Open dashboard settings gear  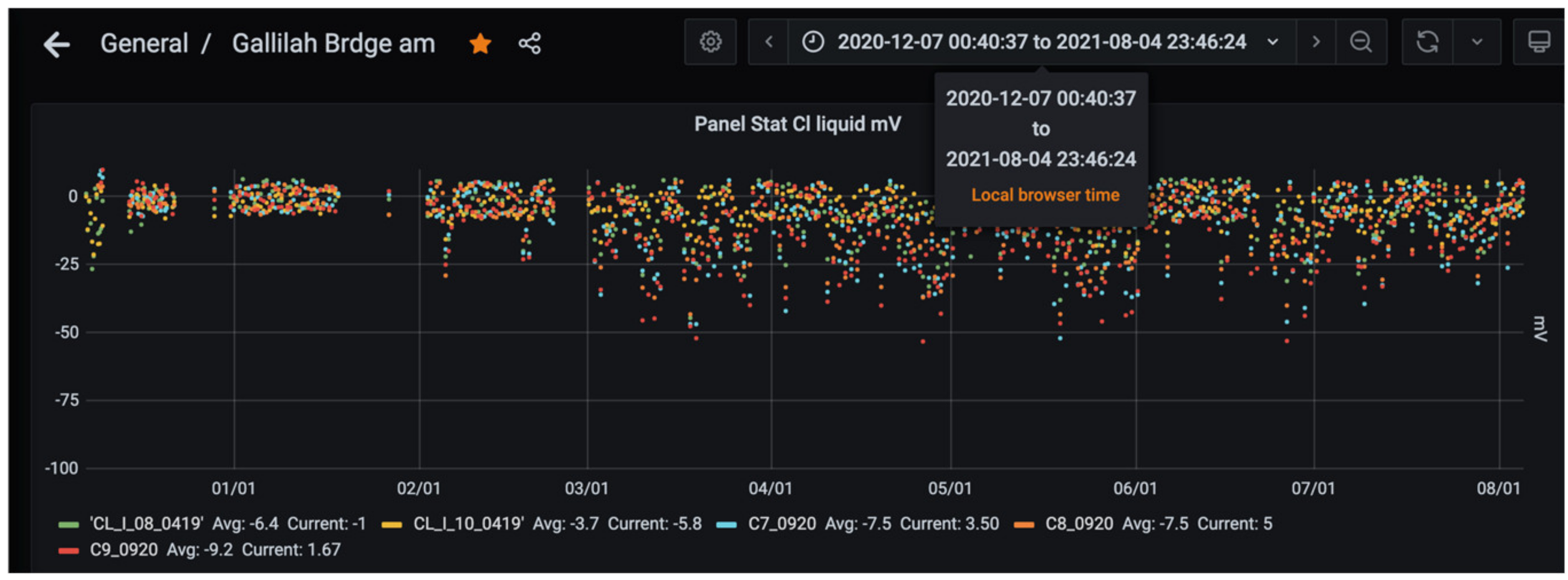[x=710, y=42]
